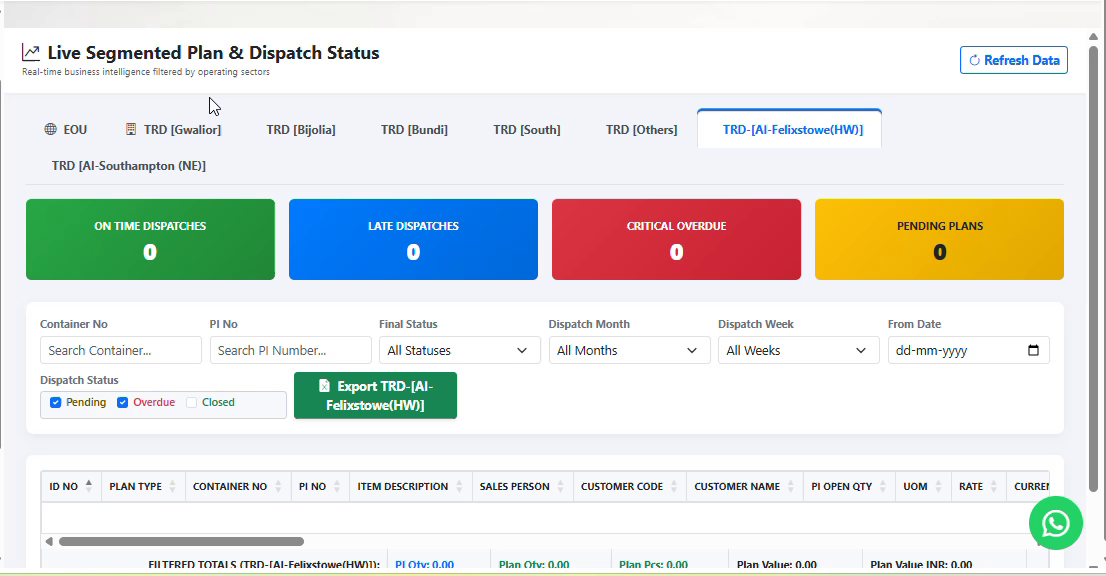
Task: Sort by CUSTOMER CODE column arrows
Action: 674,486
